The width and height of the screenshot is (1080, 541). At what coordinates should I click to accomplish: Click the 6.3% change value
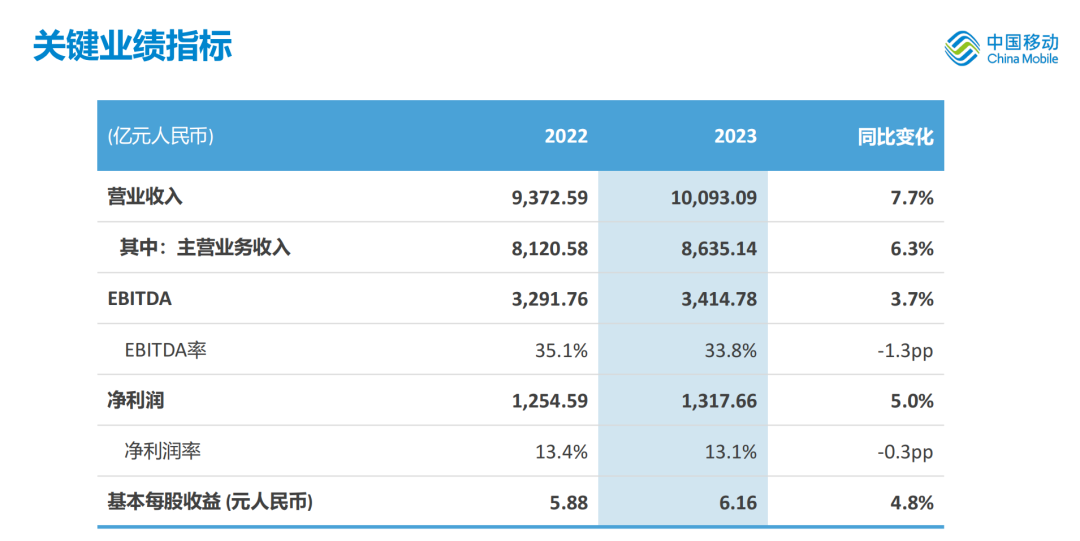[x=912, y=249]
